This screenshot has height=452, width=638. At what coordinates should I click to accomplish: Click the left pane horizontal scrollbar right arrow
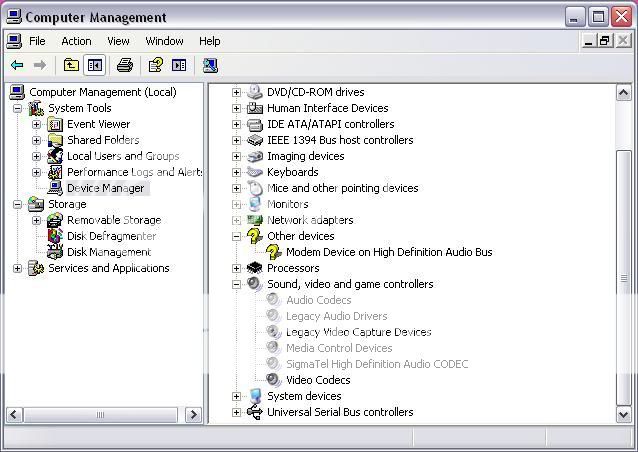pos(194,414)
